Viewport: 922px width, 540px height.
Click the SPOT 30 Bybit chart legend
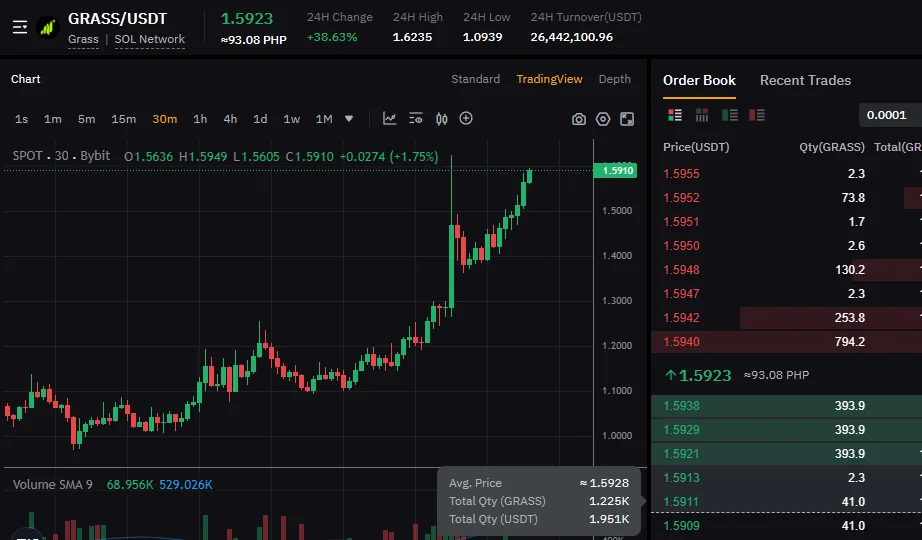61,156
